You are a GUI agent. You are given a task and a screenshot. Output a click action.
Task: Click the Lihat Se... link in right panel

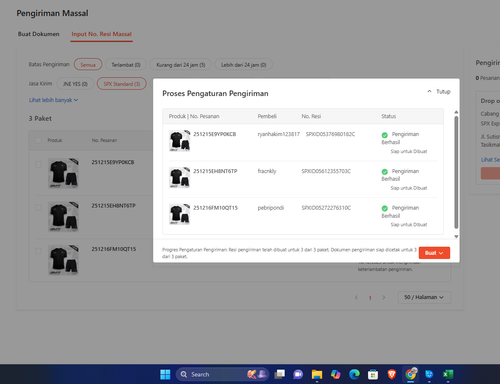point(490,160)
